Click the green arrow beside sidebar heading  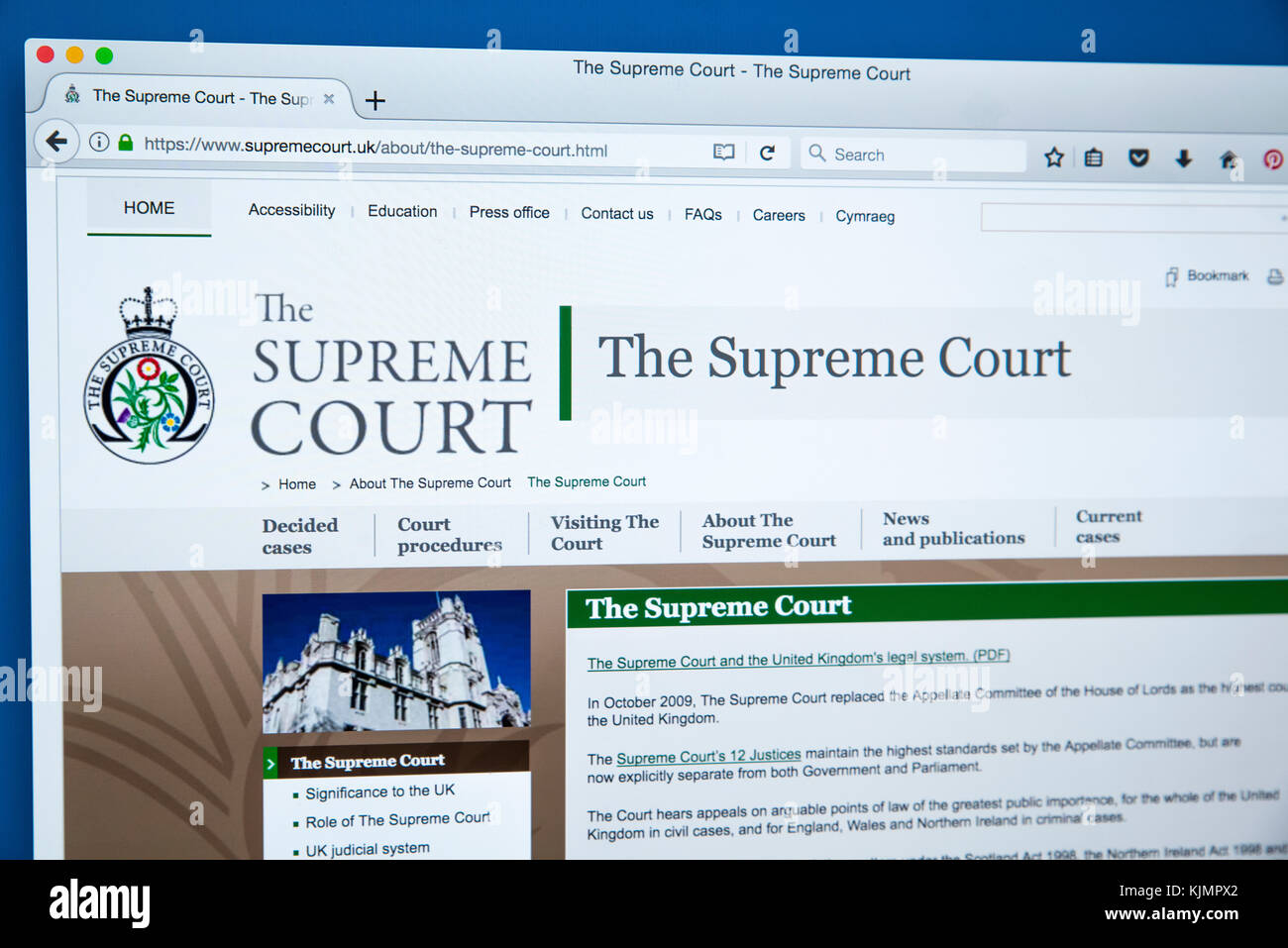pyautogui.click(x=270, y=764)
